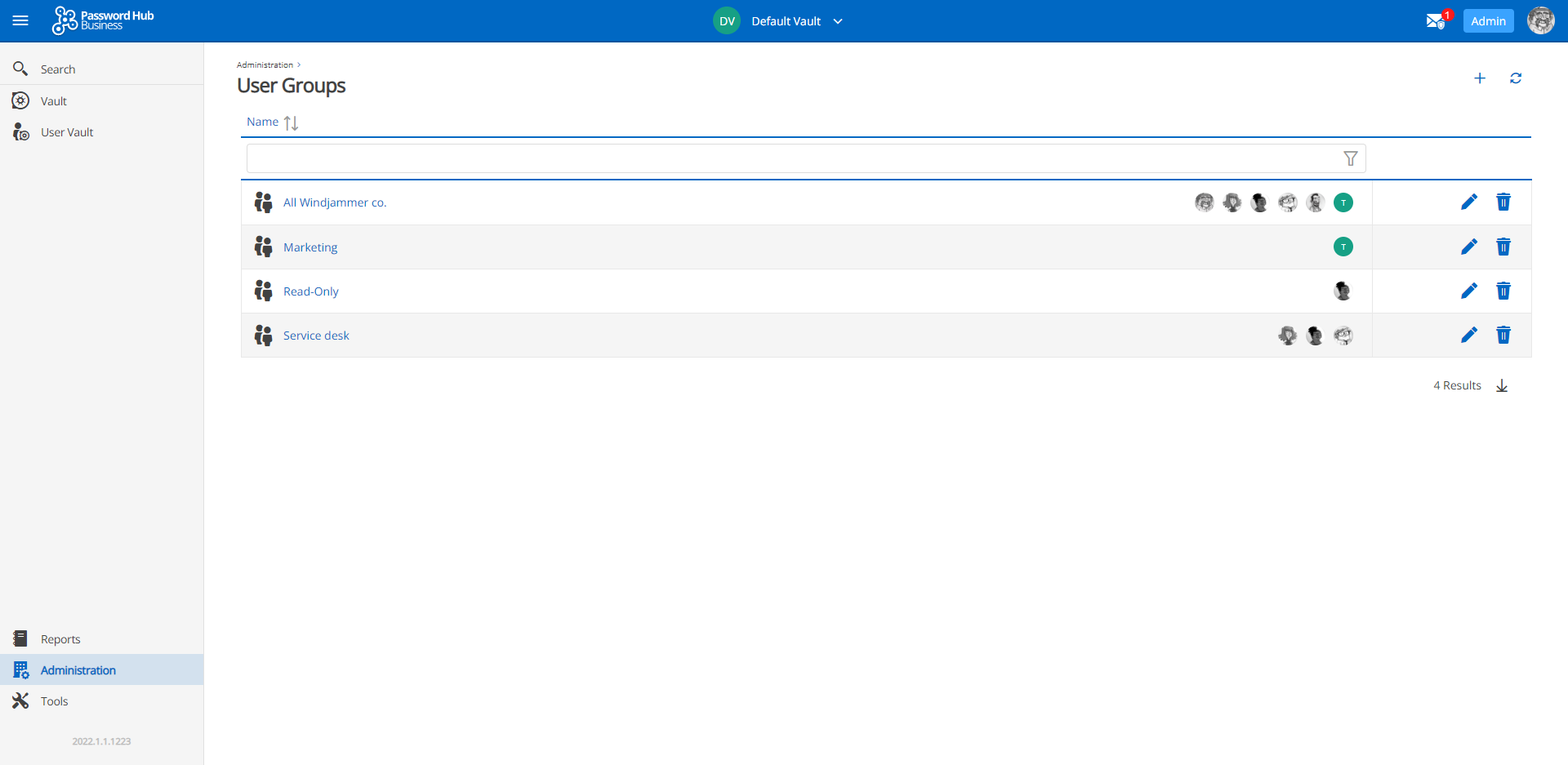Edit the Service desk group
The width and height of the screenshot is (1568, 765).
tap(1469, 335)
